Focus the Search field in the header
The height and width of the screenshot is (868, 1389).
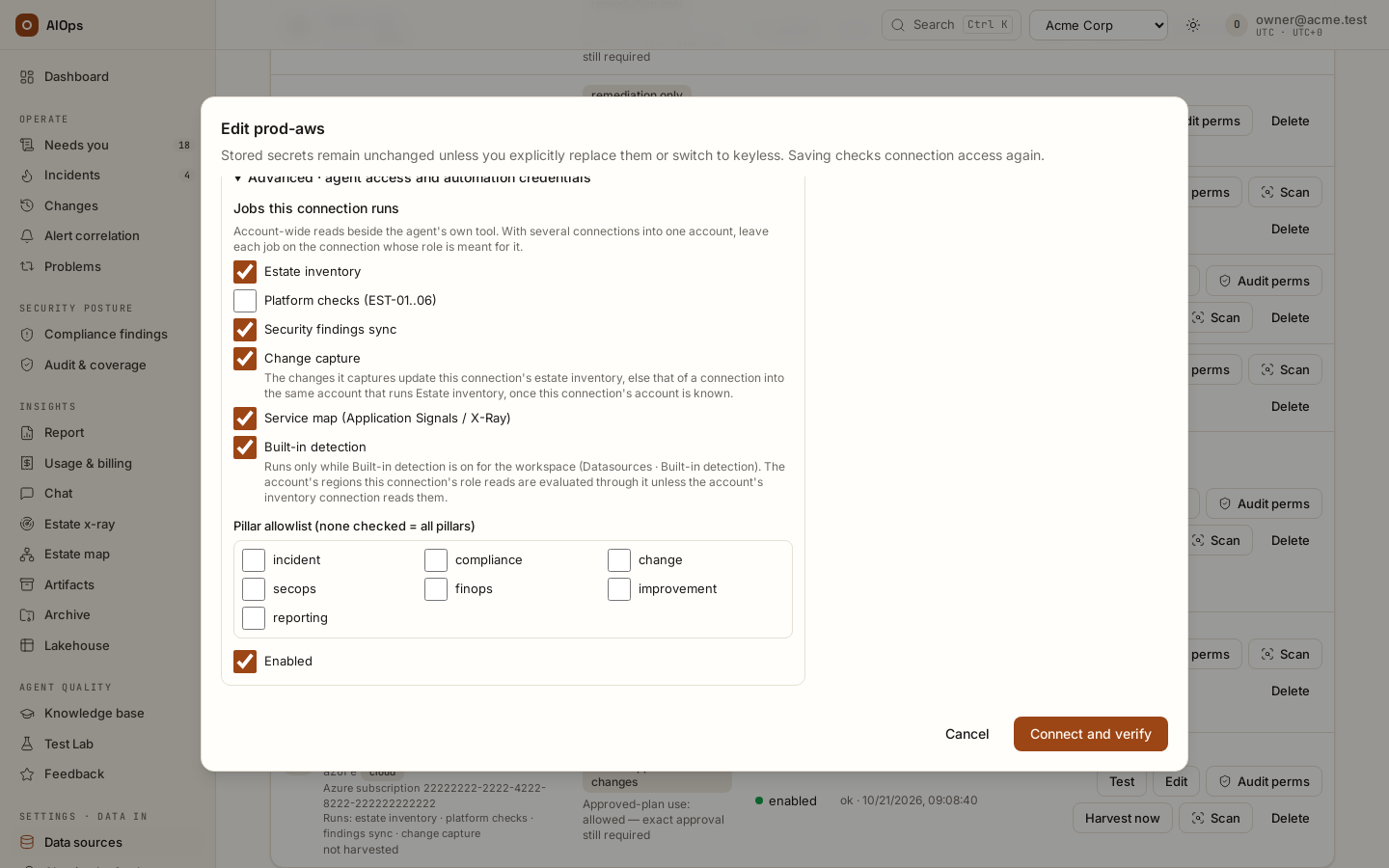[x=951, y=25]
